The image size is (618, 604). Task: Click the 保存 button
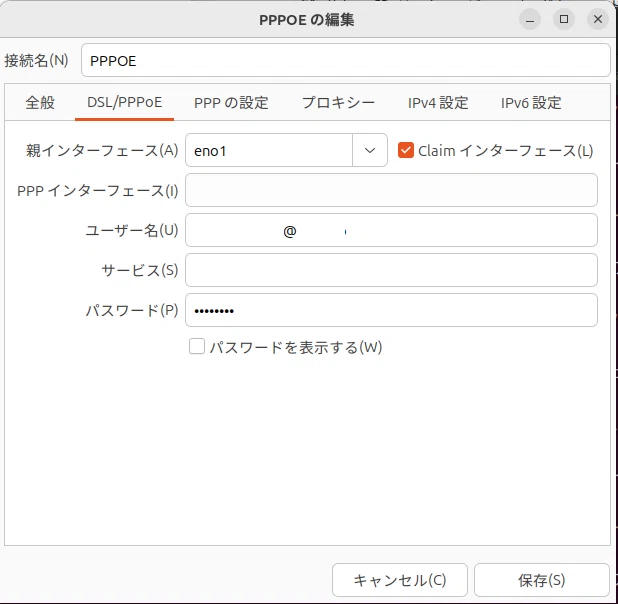pos(542,580)
